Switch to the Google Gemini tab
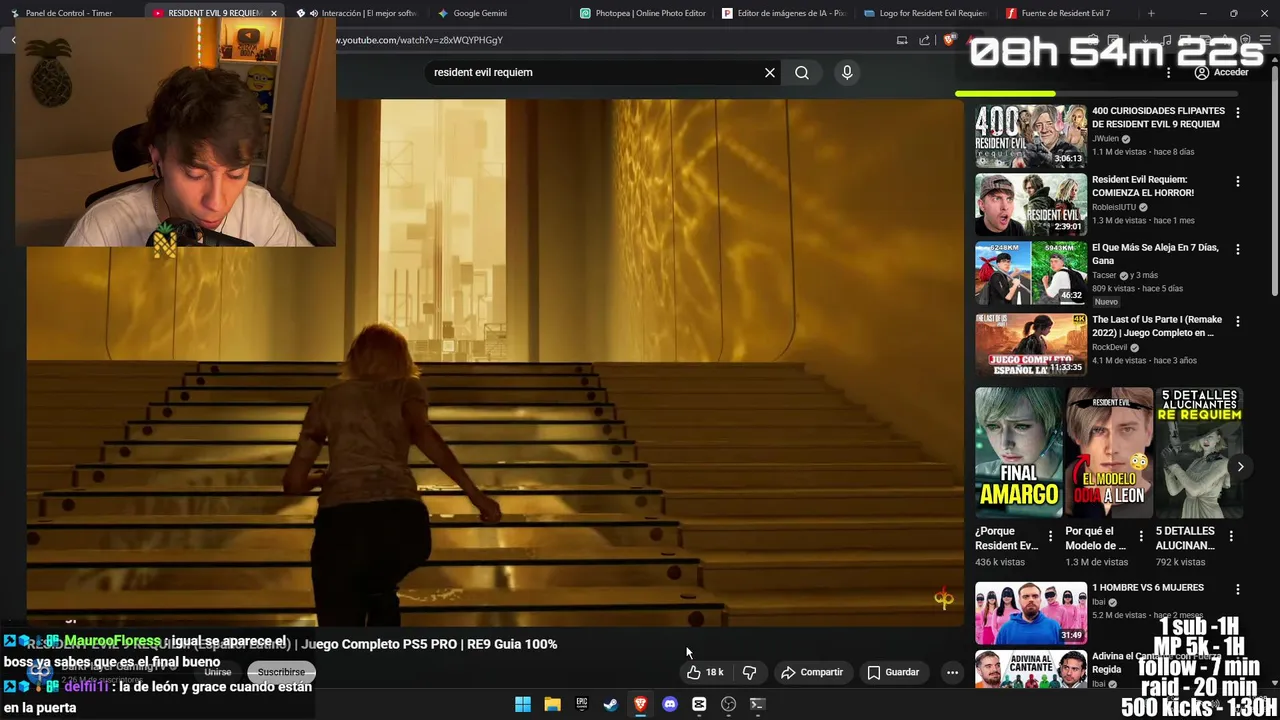1280x720 pixels. coord(480,13)
